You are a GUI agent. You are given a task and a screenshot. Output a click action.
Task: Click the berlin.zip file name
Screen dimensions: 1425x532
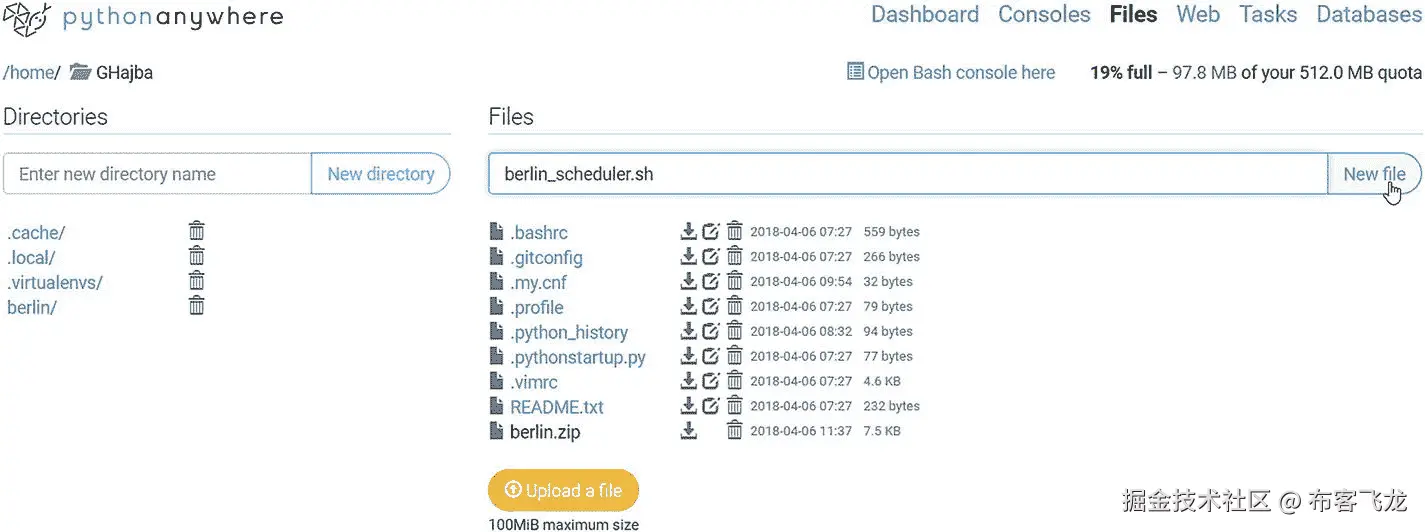[545, 432]
